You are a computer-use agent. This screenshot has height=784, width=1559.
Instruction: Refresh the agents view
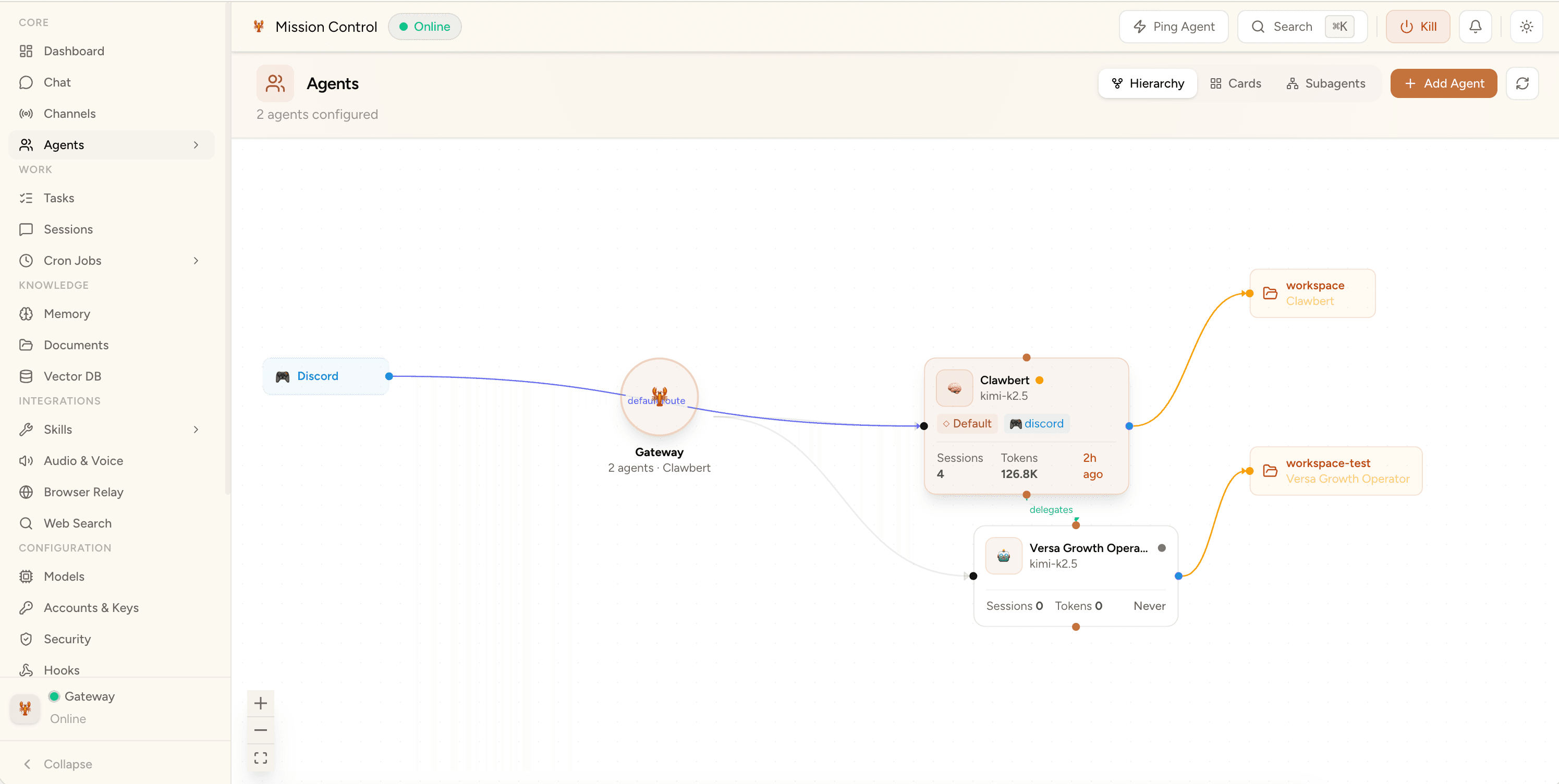point(1523,83)
